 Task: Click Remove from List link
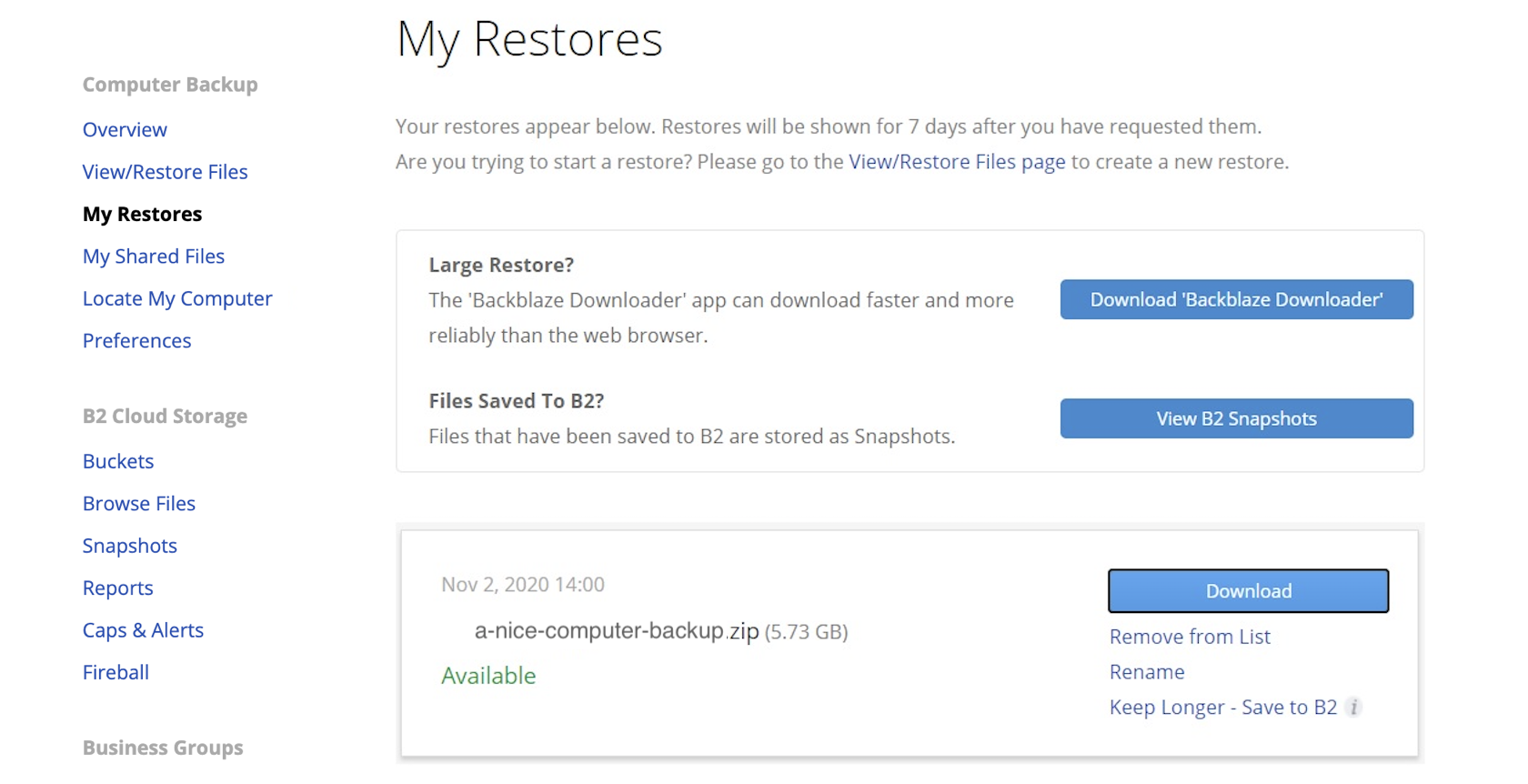point(1190,637)
